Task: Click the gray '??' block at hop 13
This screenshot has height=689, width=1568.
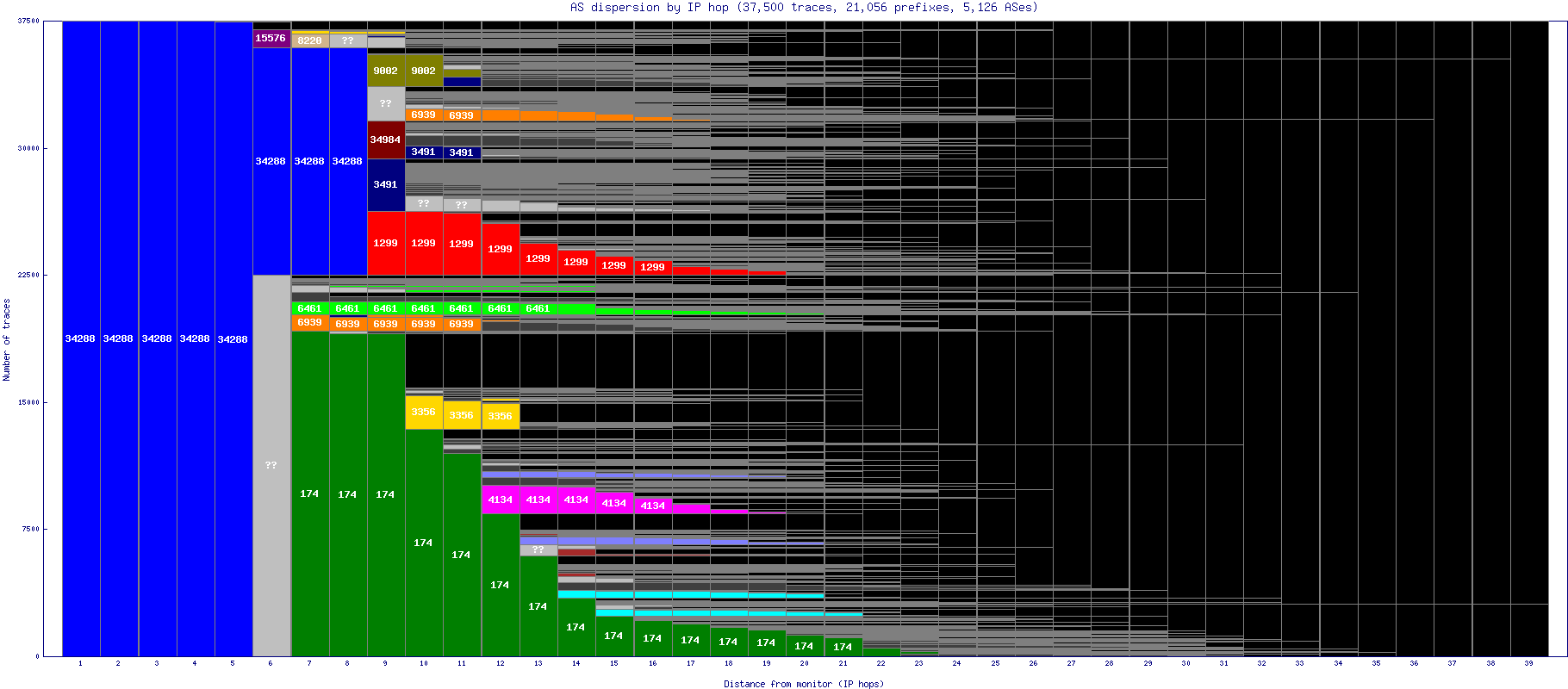Action: (x=538, y=549)
